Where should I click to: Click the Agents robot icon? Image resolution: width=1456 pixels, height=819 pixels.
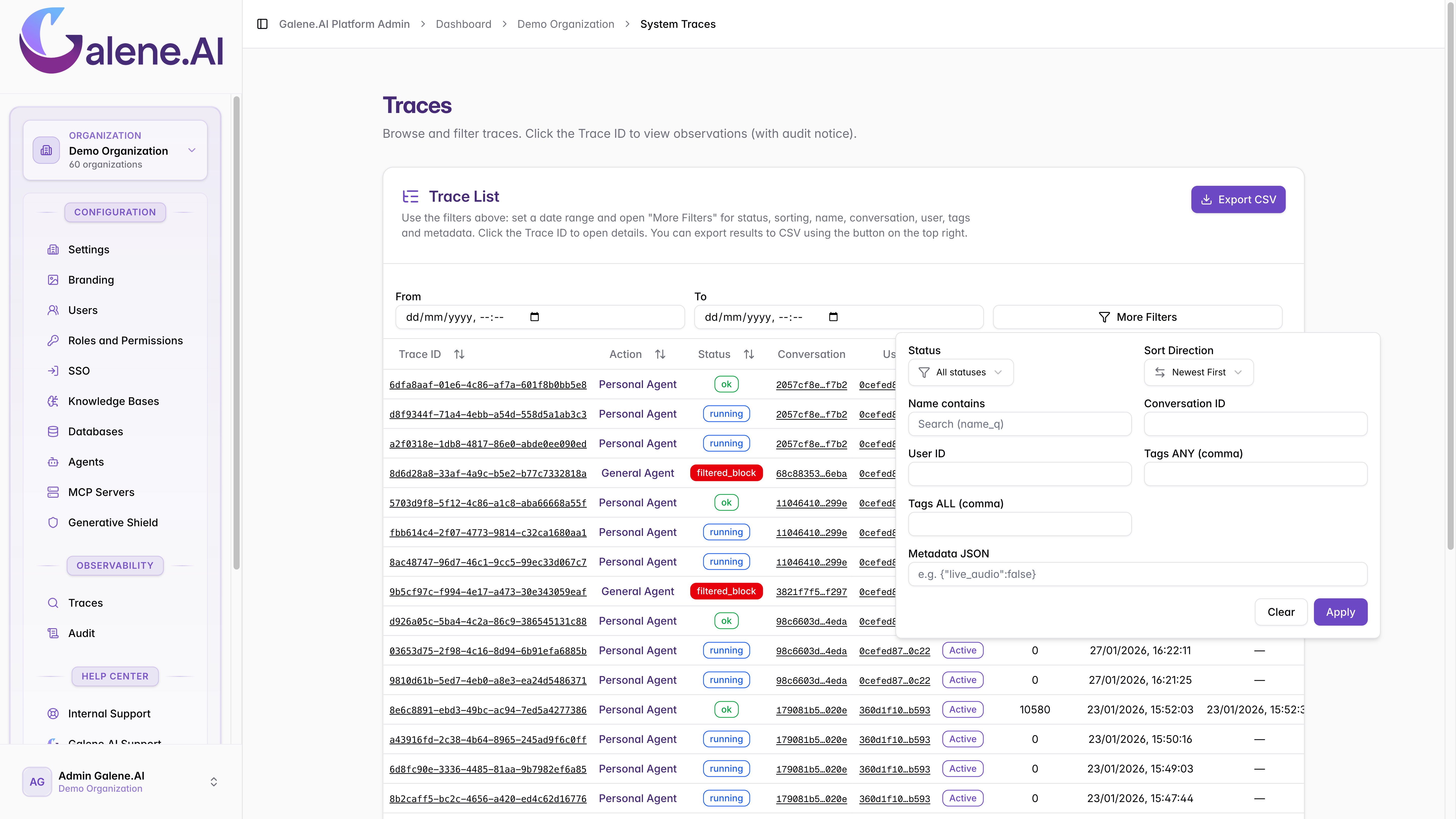tap(53, 462)
